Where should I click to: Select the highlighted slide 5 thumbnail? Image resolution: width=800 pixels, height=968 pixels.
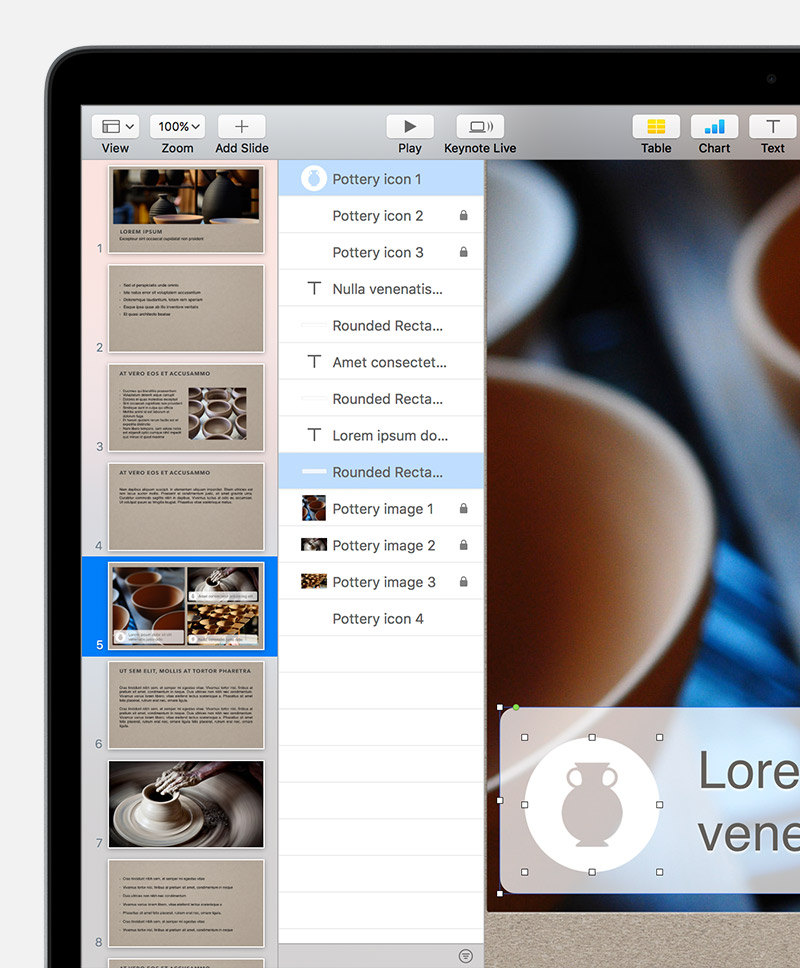point(186,606)
